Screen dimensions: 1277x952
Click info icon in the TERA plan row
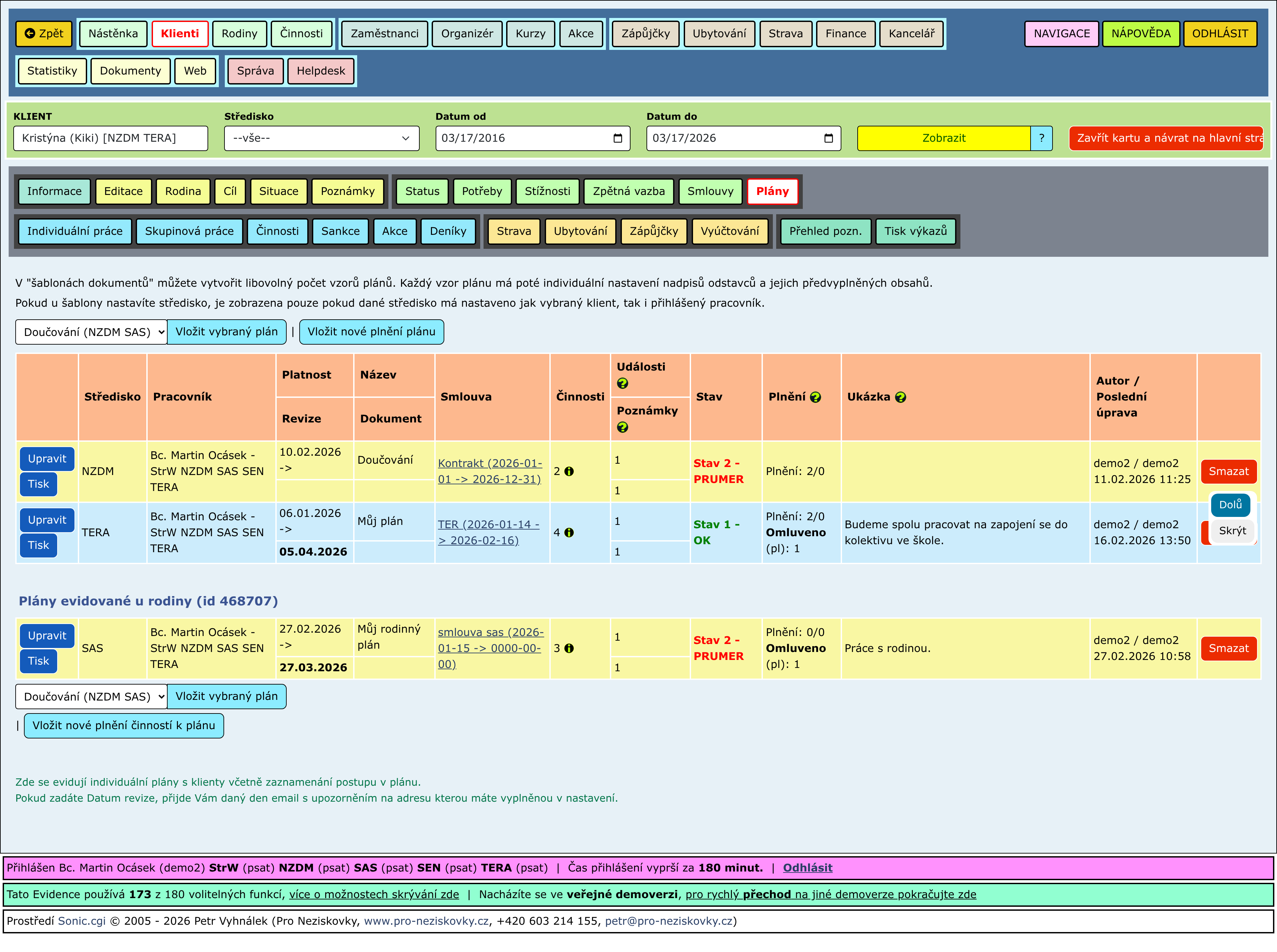[569, 533]
